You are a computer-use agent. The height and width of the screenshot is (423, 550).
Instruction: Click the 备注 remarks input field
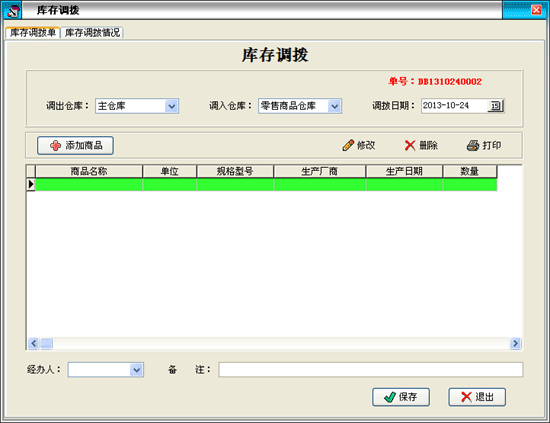point(371,370)
